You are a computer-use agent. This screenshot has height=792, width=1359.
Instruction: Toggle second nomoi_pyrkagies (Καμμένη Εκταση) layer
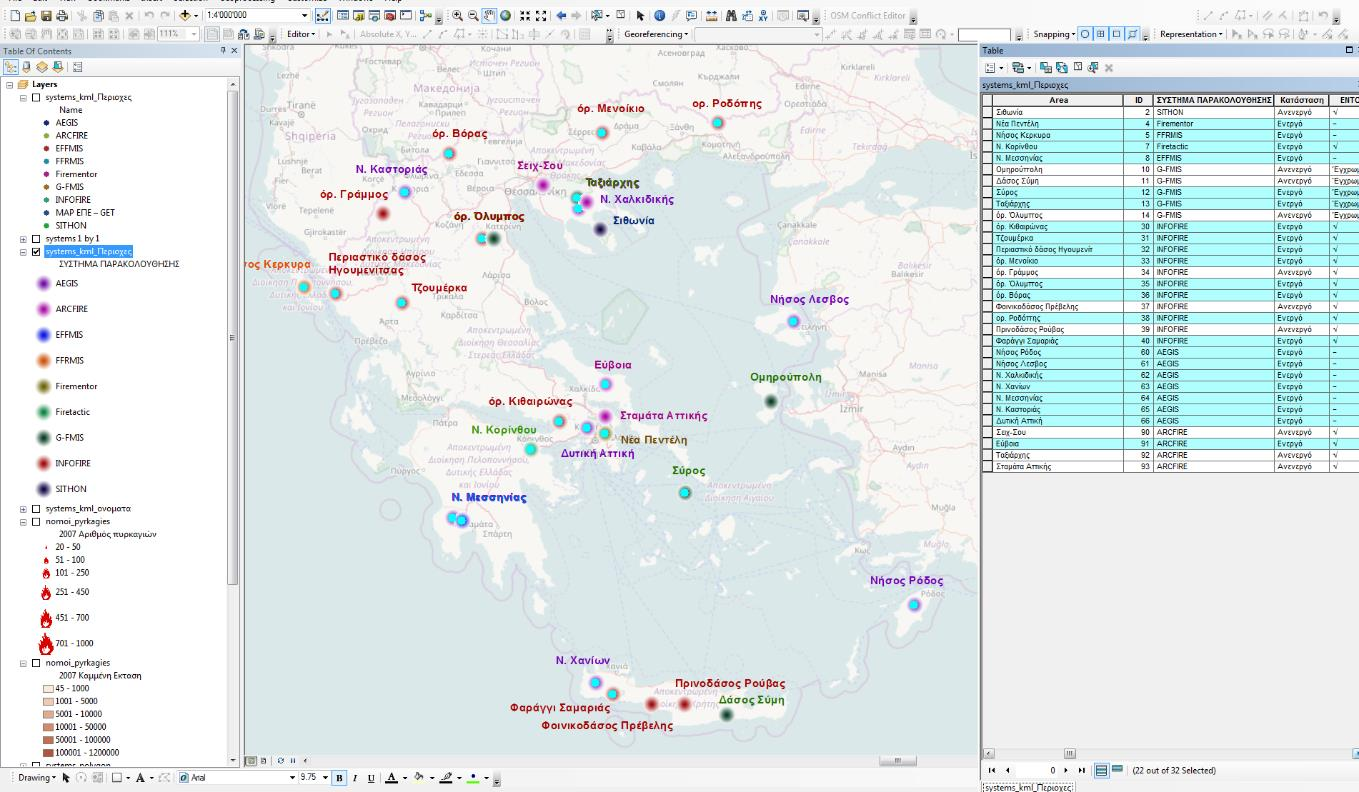tap(37, 663)
